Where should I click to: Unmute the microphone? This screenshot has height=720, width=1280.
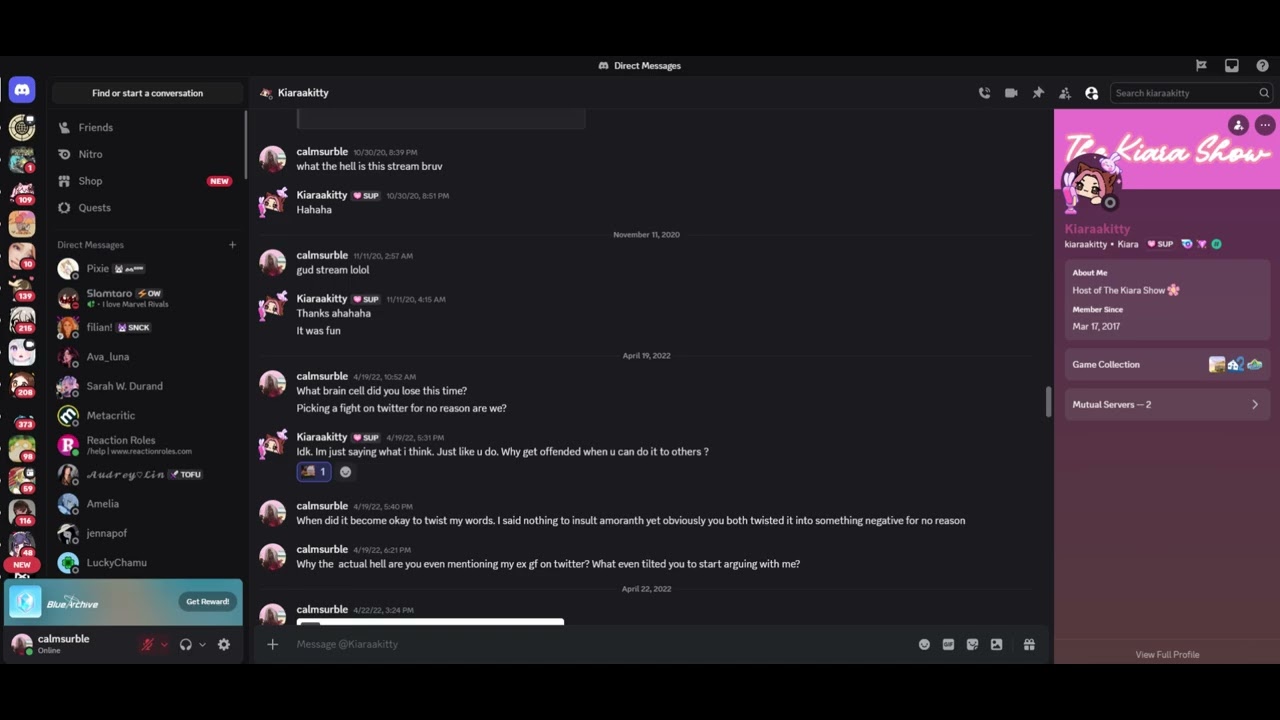pyautogui.click(x=147, y=645)
